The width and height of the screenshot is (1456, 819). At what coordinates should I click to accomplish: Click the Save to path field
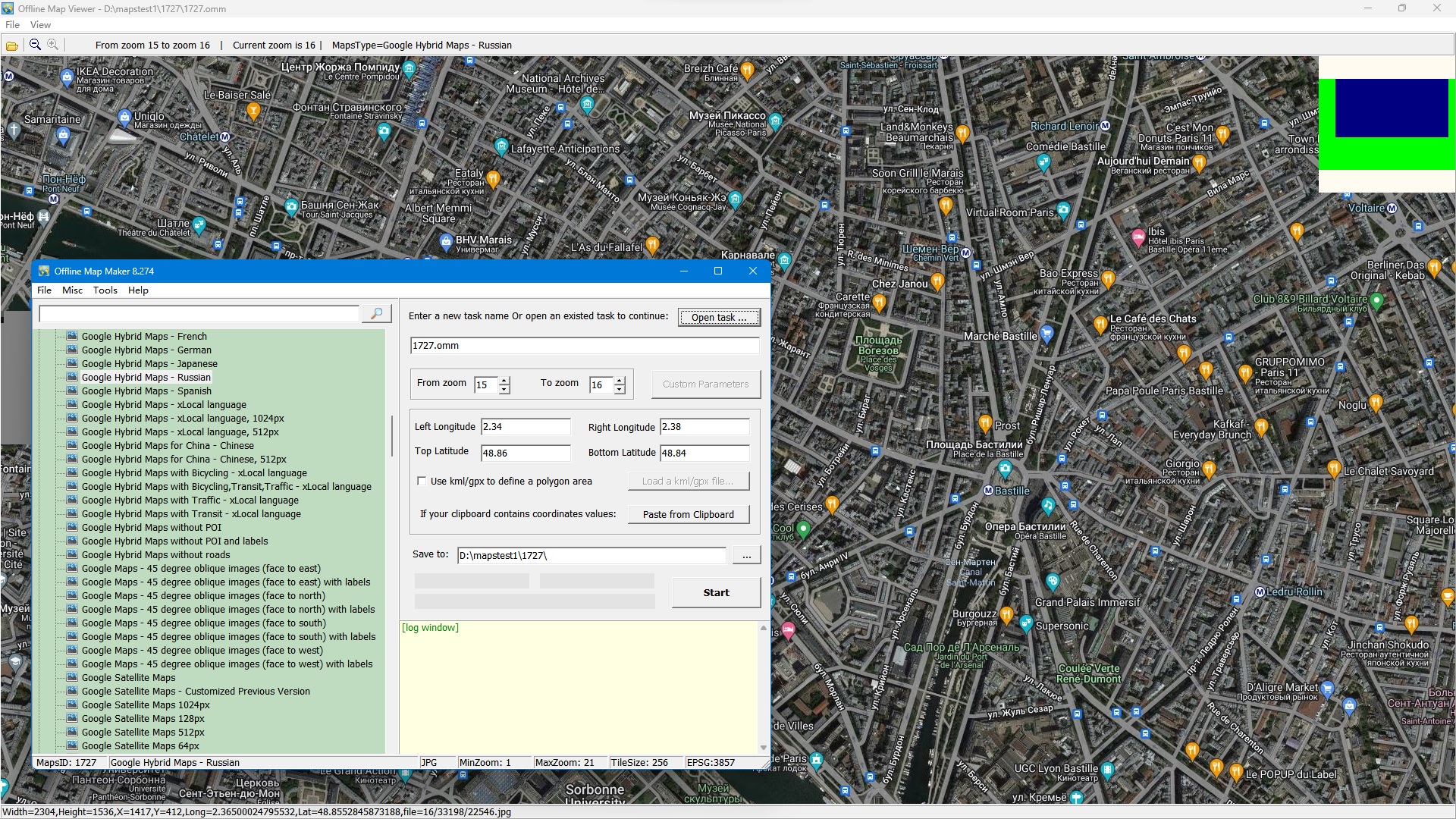(591, 556)
